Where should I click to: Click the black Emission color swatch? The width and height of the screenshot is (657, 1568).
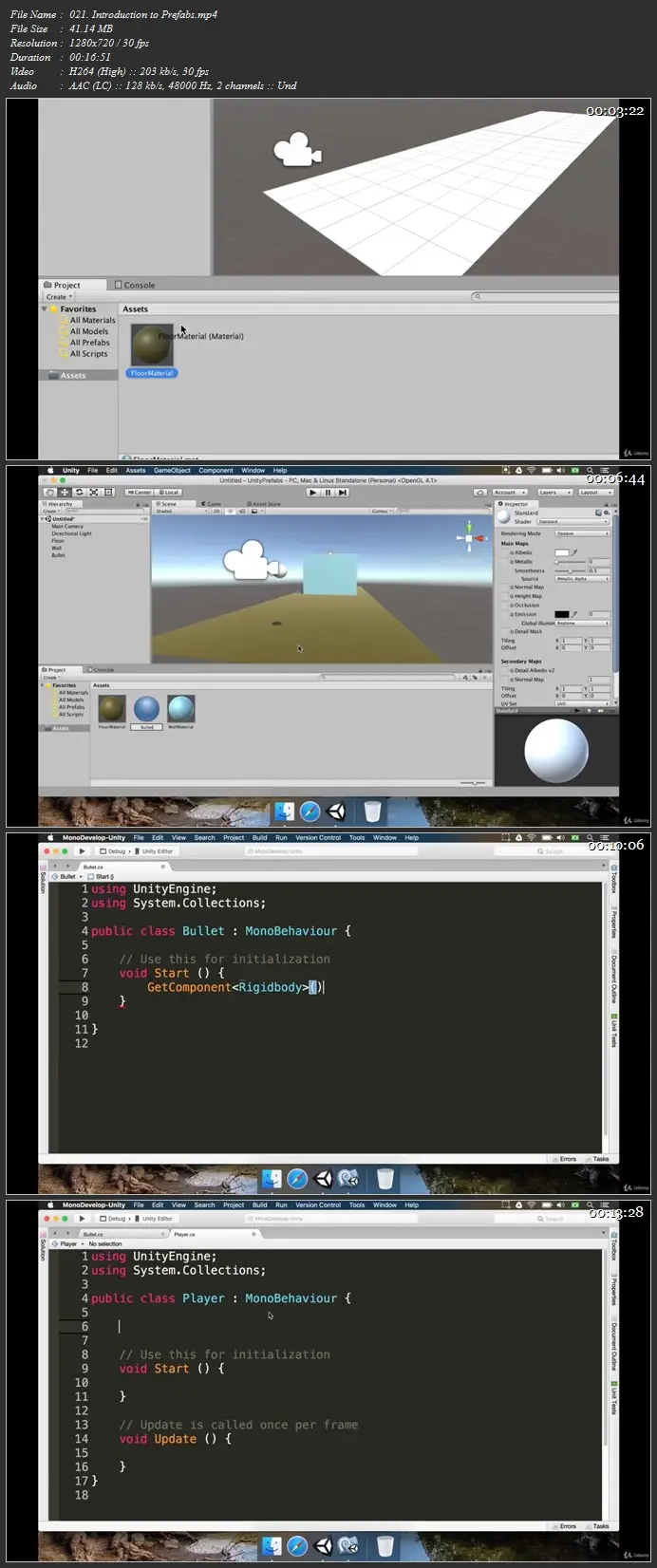(561, 614)
